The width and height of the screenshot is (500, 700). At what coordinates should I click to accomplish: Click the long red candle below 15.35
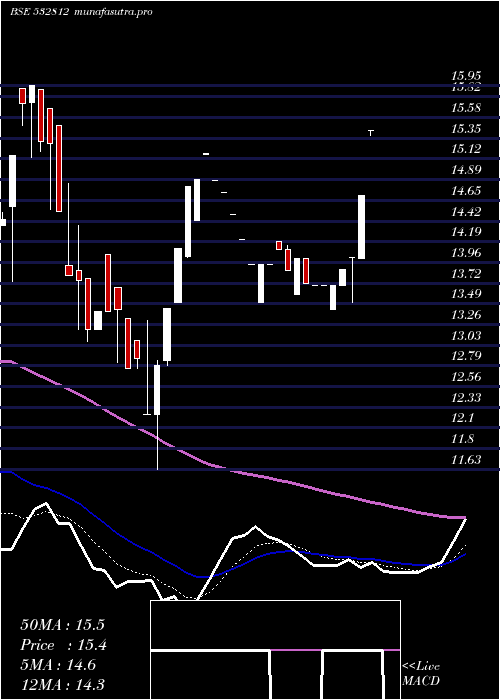(x=58, y=169)
